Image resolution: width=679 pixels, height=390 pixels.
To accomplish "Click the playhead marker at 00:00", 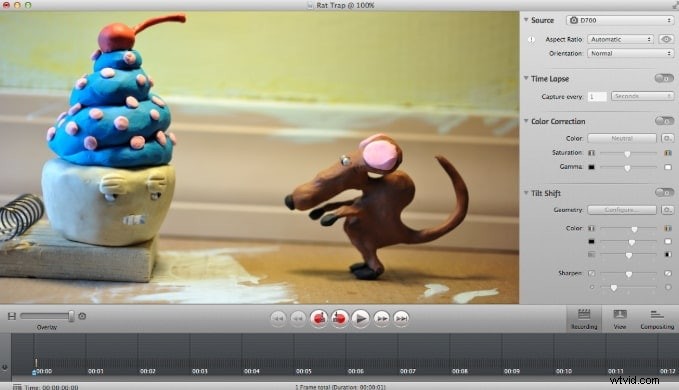I will point(34,372).
